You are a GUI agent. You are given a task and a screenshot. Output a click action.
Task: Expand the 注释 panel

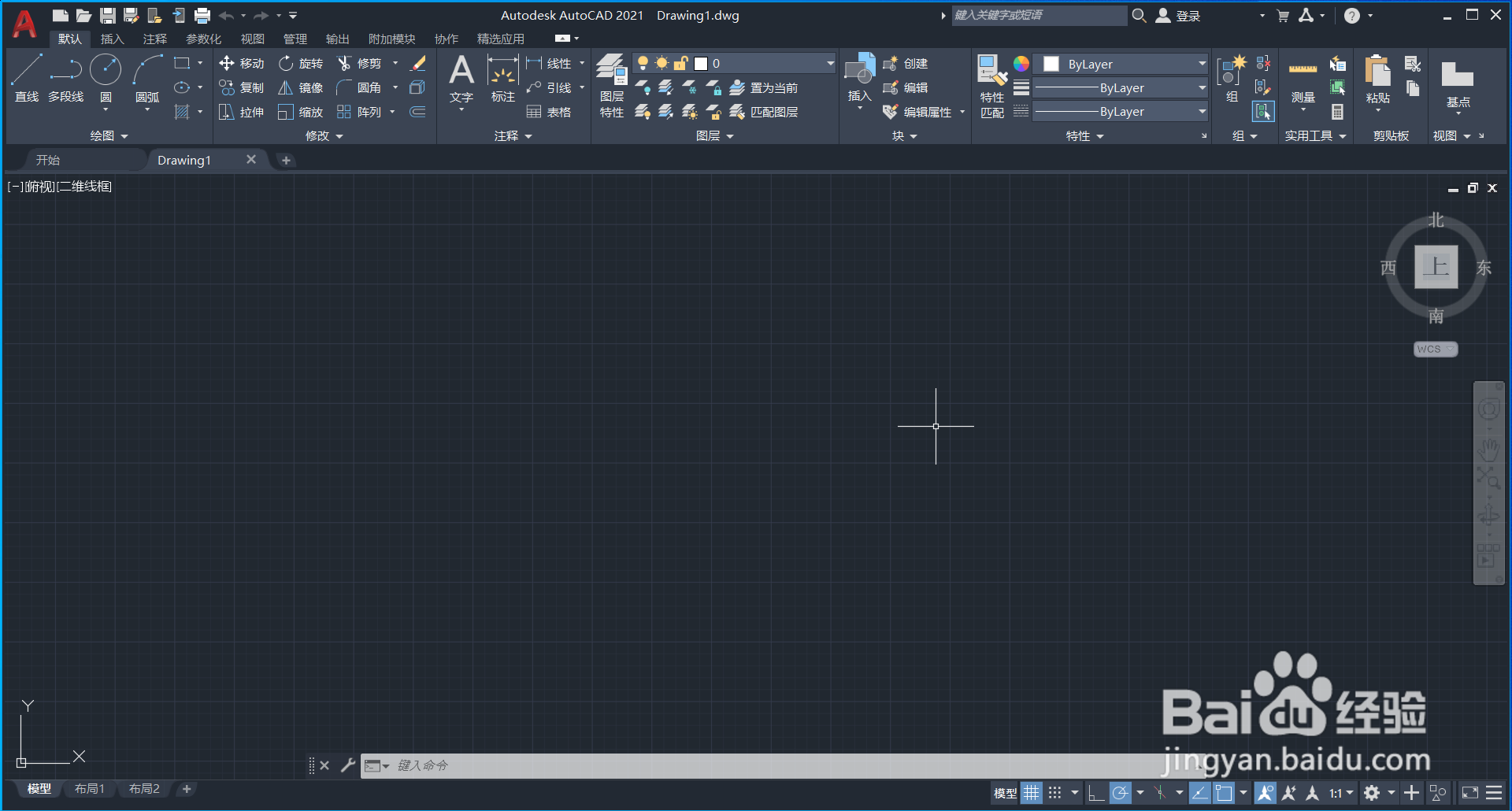(x=513, y=135)
